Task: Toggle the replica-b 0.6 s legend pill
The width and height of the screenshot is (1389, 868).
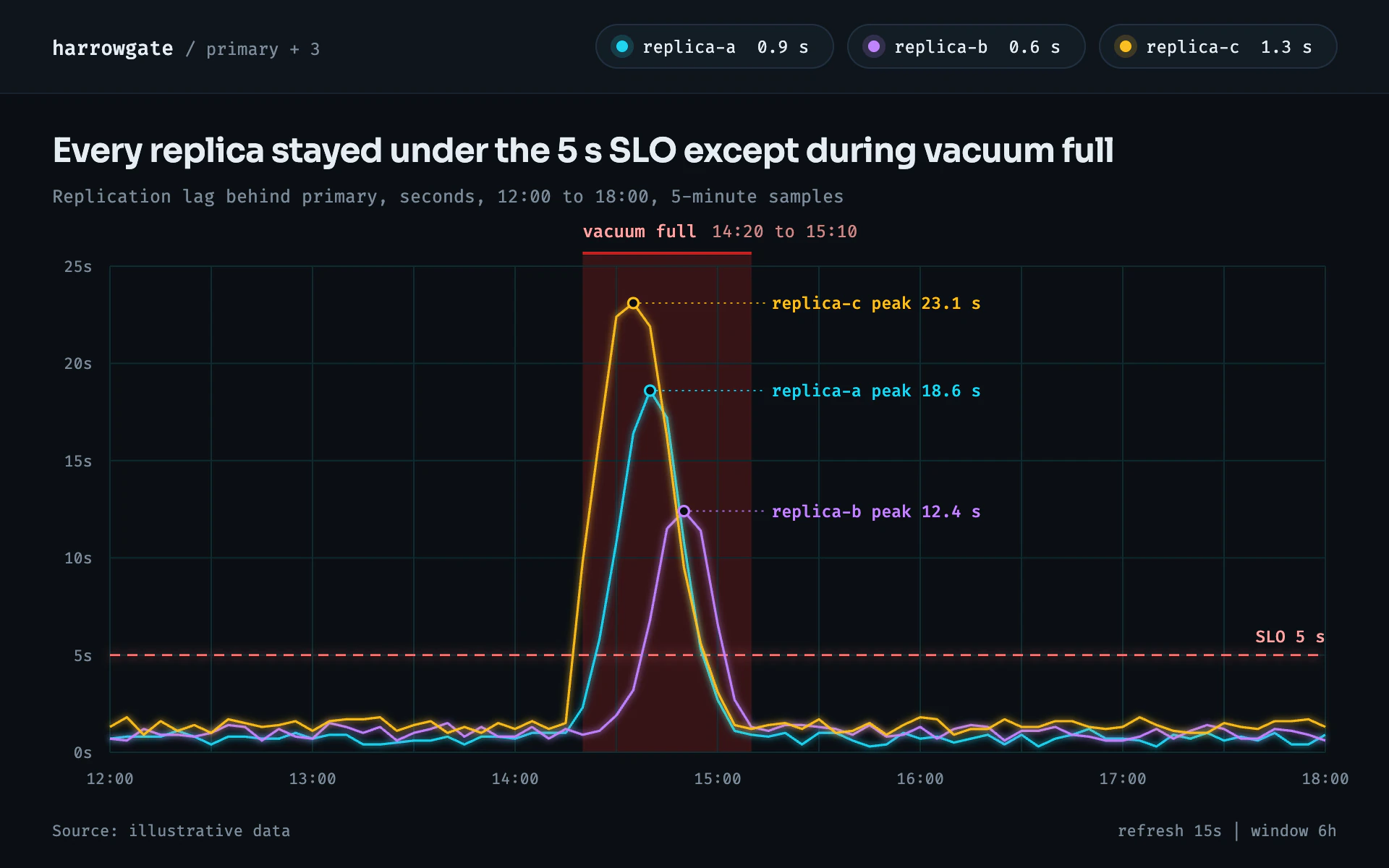Action: click(966, 47)
